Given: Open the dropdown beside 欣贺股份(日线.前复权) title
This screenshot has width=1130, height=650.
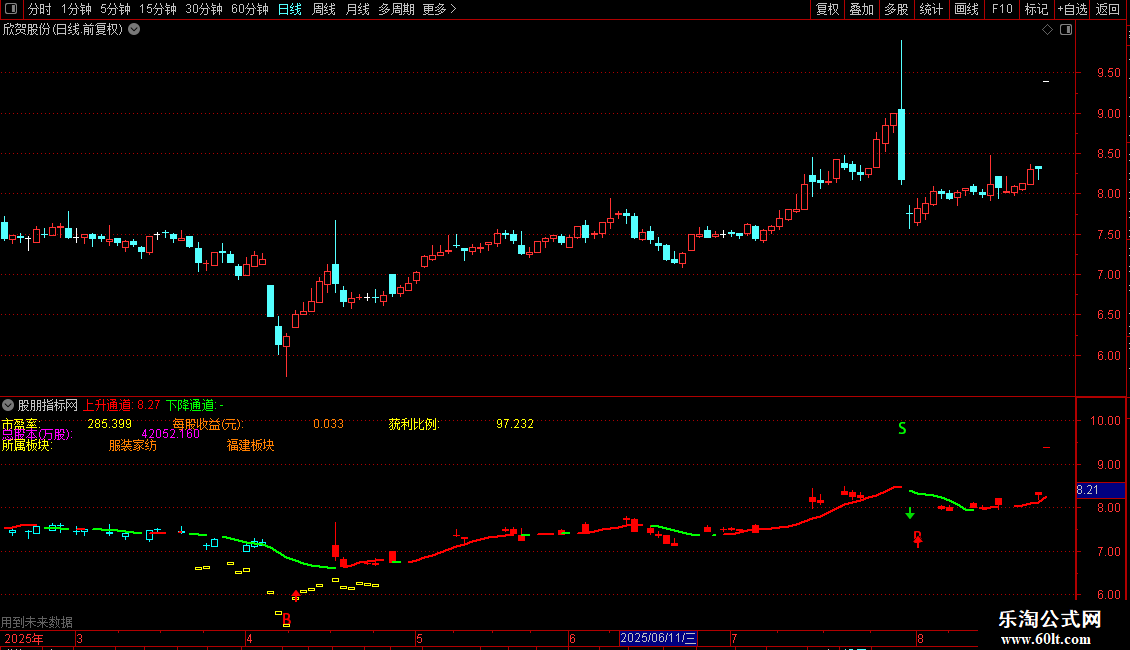Looking at the screenshot, I should pos(134,29).
